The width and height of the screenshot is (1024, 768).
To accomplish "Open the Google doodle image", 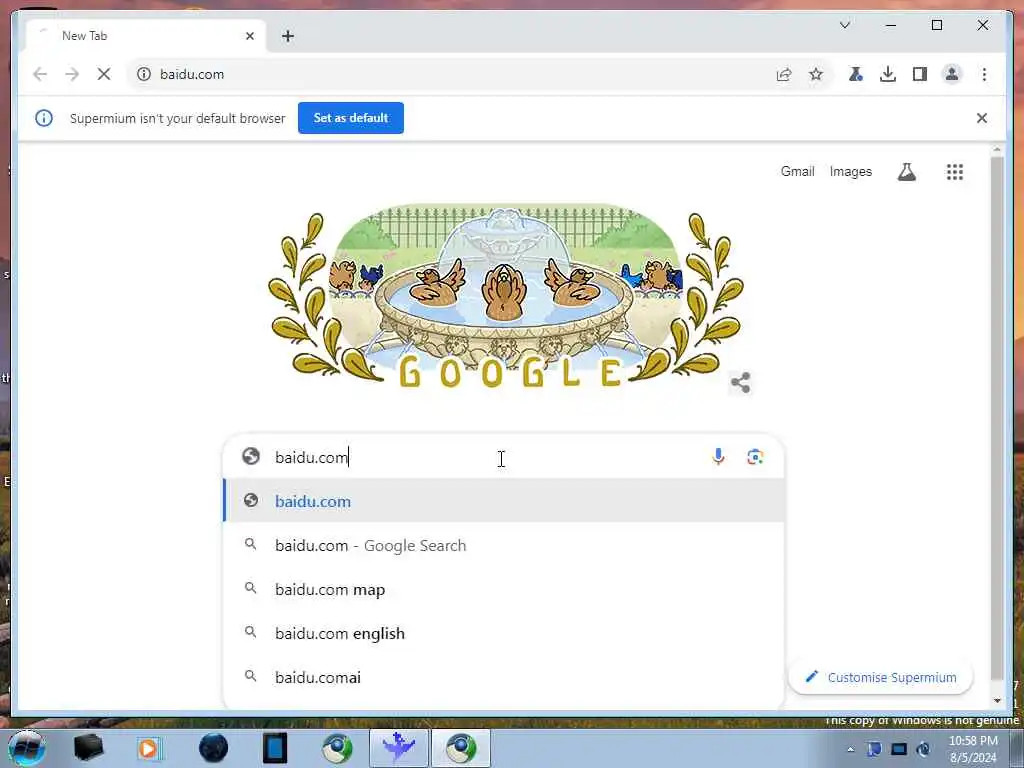I will (x=505, y=298).
